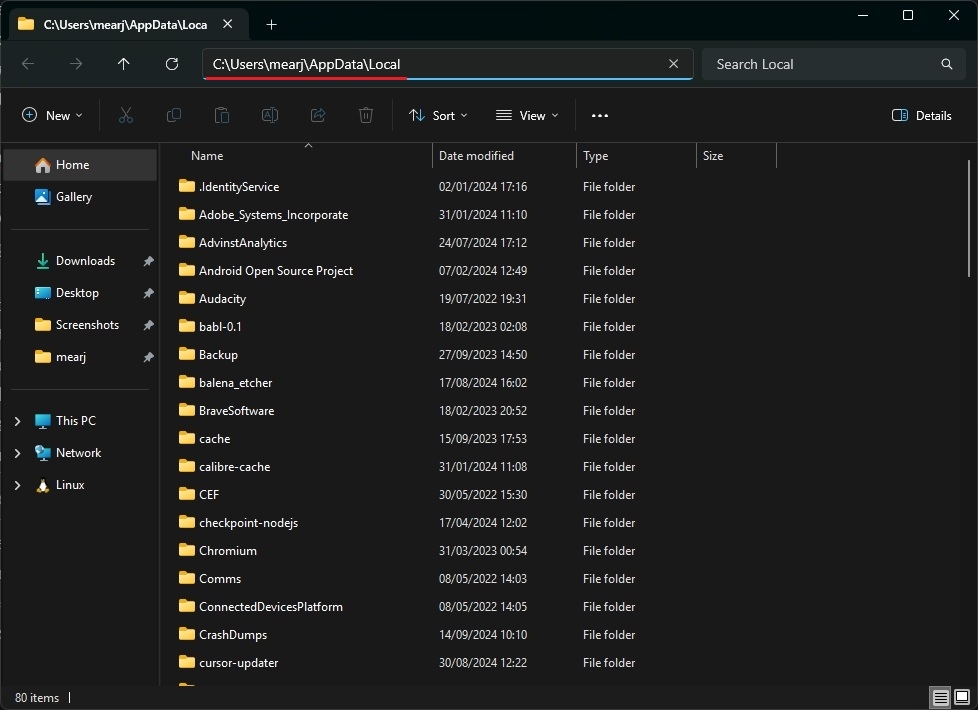The width and height of the screenshot is (978, 710).
Task: Click the Delete icon
Action: (x=366, y=115)
